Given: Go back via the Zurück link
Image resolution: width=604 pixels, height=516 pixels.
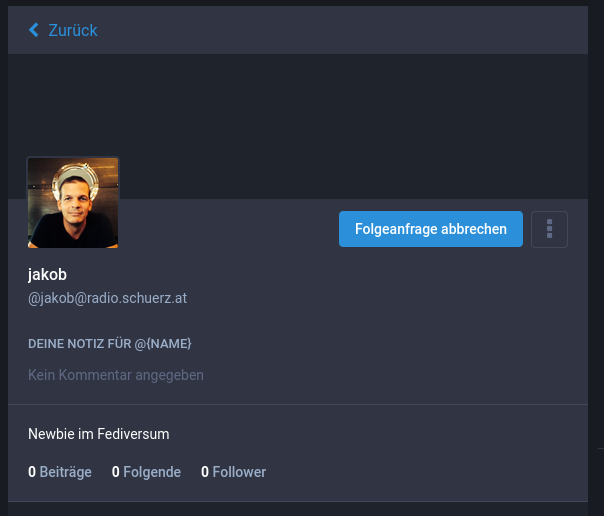Looking at the screenshot, I should click(x=63, y=30).
